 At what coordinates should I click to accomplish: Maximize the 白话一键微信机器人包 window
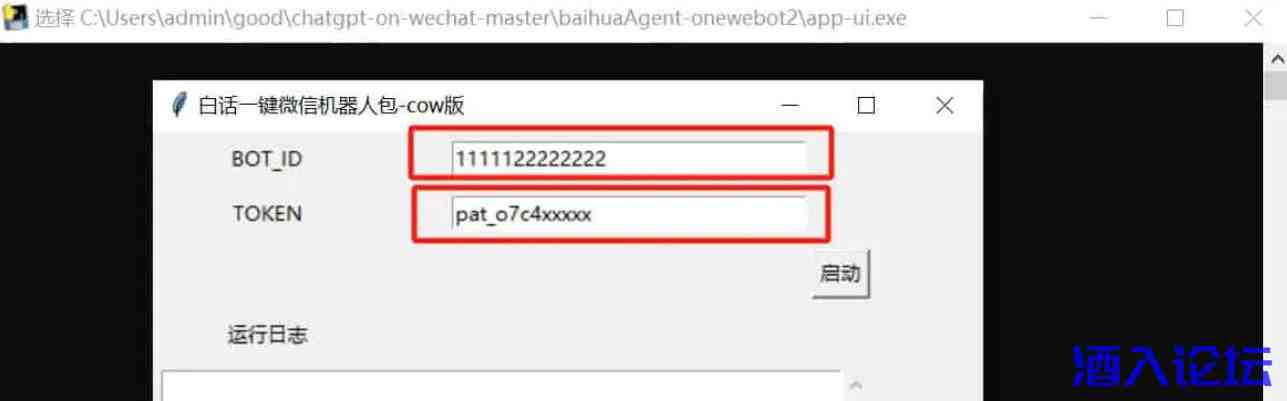point(867,105)
